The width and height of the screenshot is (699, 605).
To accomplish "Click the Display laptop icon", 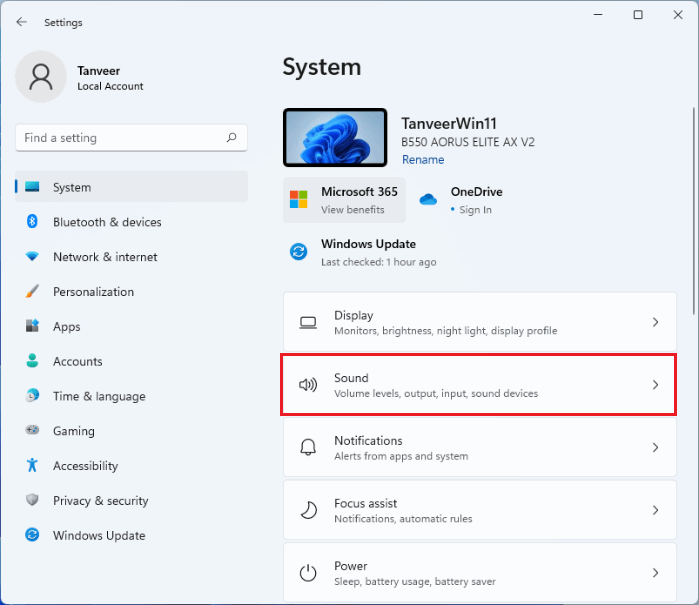I will point(308,322).
